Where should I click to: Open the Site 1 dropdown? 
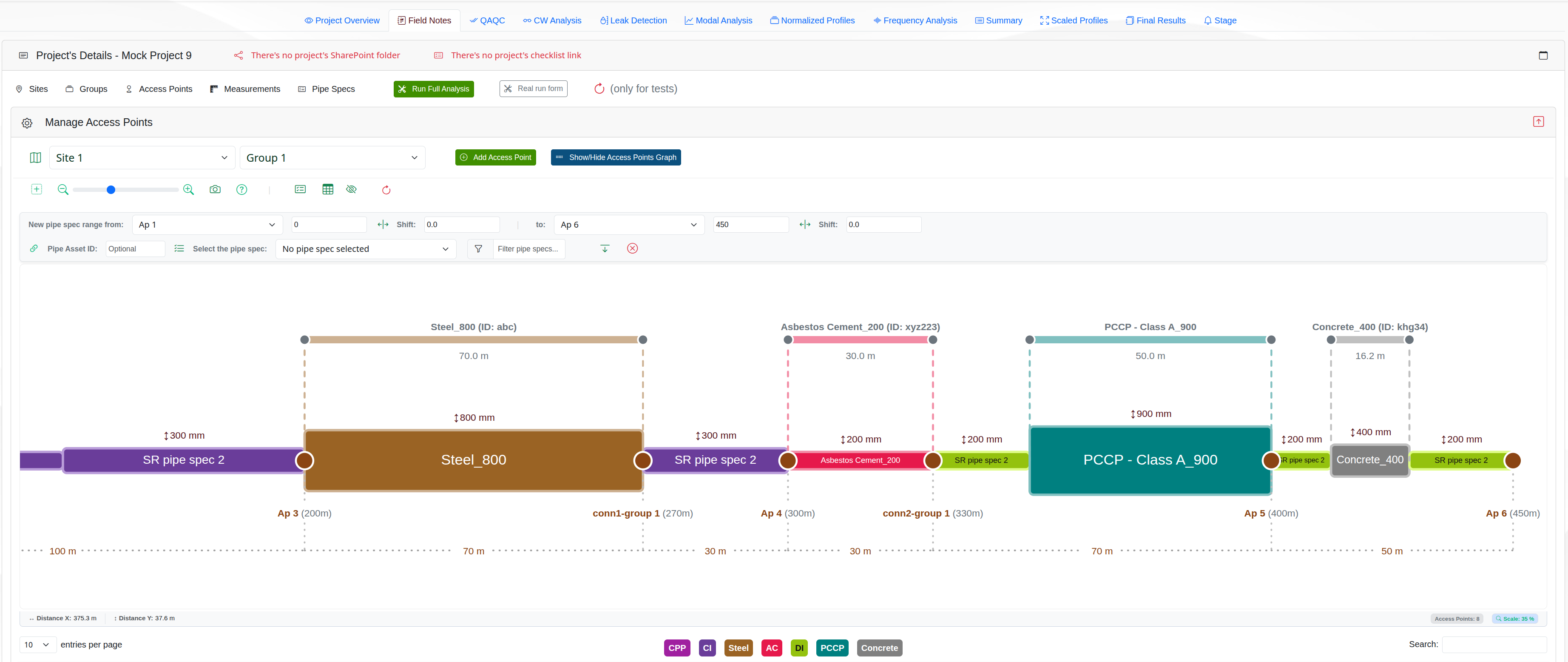(142, 158)
